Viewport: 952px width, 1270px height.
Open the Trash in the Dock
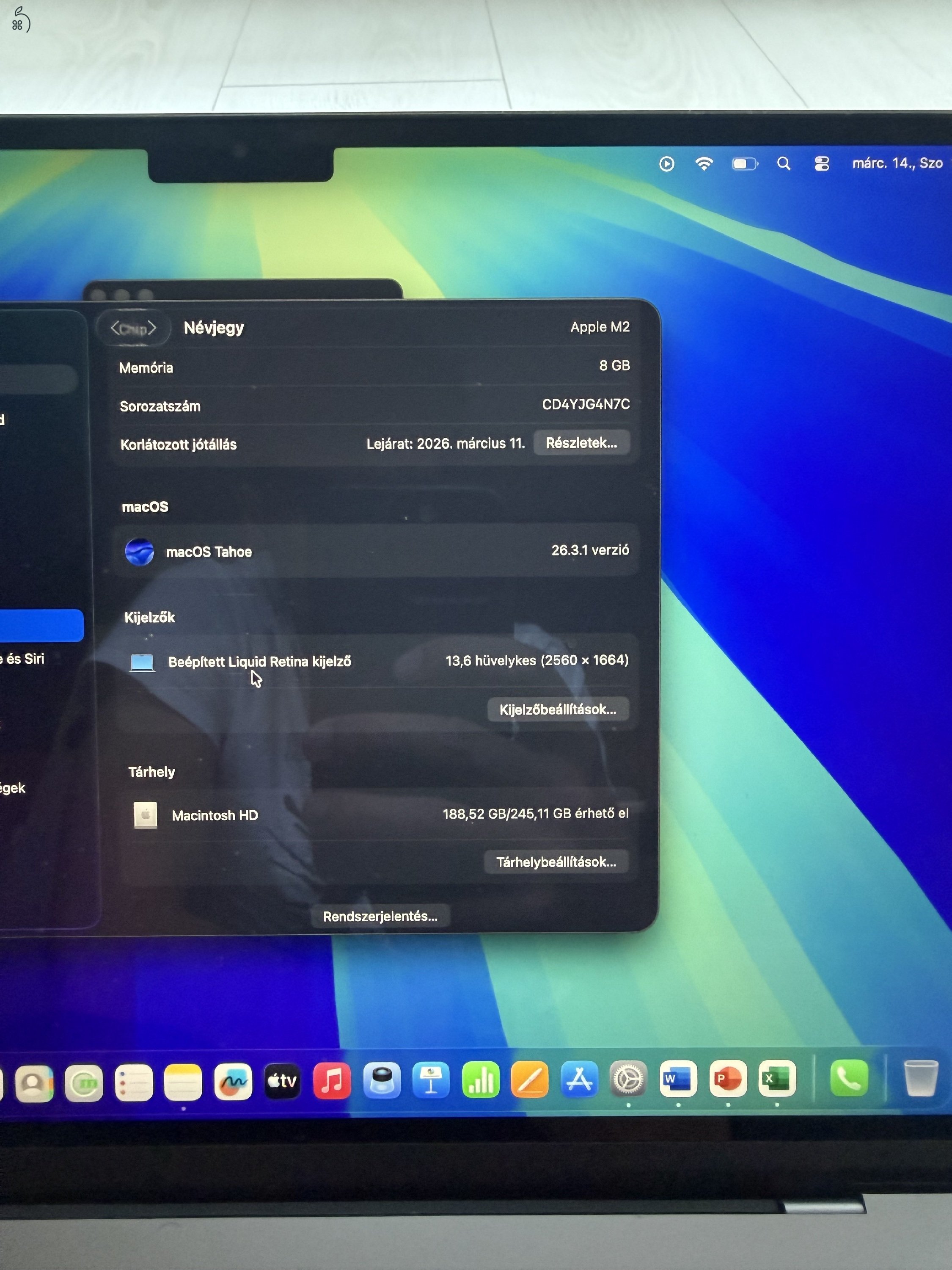pyautogui.click(x=921, y=1078)
